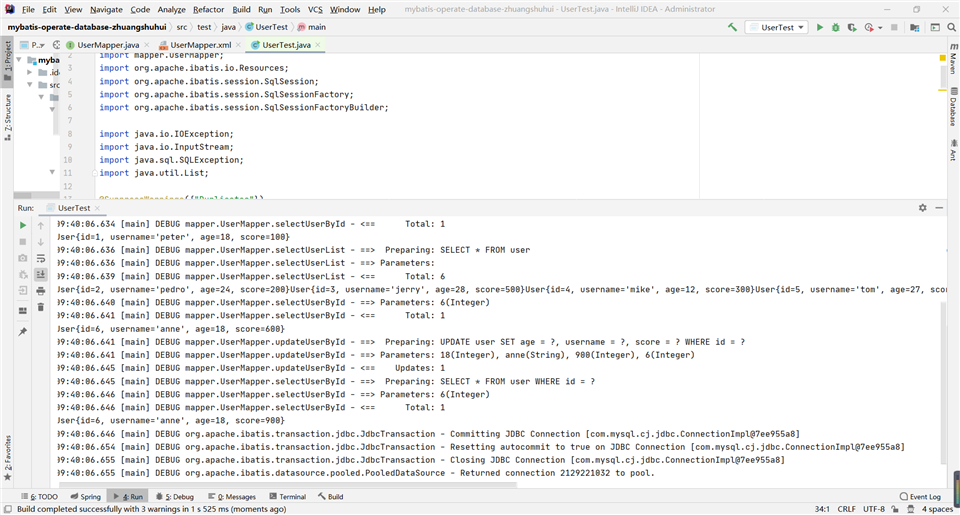This screenshot has height=515, width=960.
Task: Open the VCS menu
Action: tap(315, 9)
